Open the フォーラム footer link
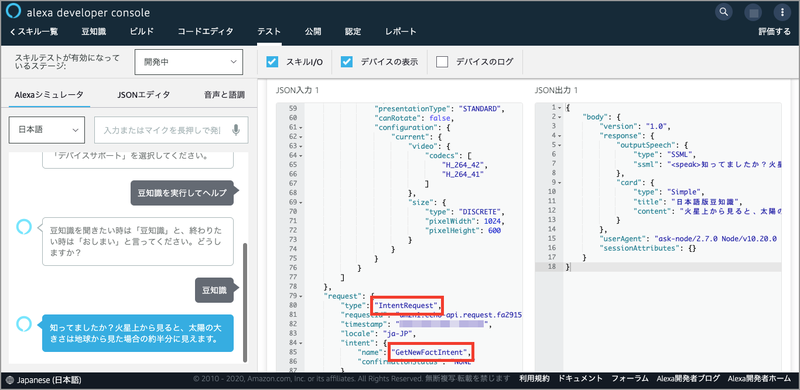This screenshot has width=800, height=390. [x=630, y=379]
